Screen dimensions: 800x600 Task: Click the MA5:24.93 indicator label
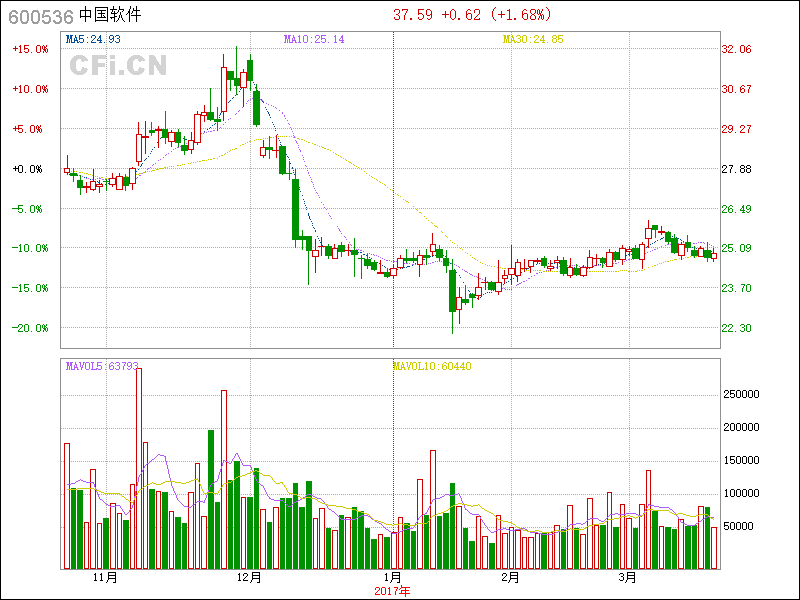(x=93, y=39)
